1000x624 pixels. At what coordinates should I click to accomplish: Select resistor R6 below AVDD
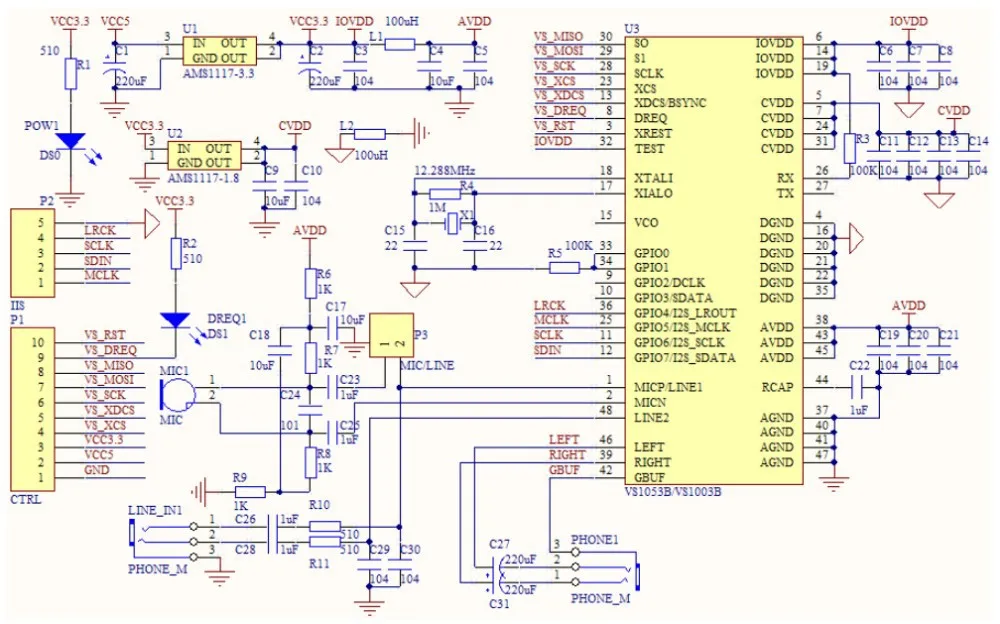(311, 284)
